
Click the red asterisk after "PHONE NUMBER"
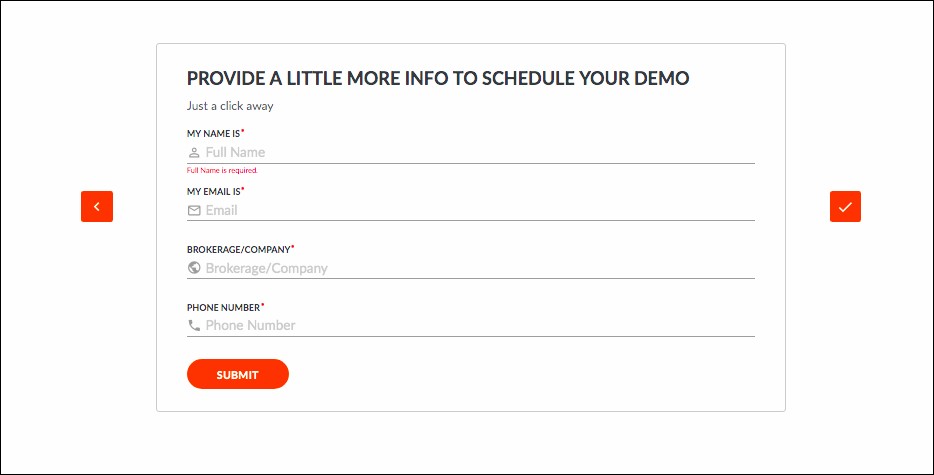tap(263, 306)
